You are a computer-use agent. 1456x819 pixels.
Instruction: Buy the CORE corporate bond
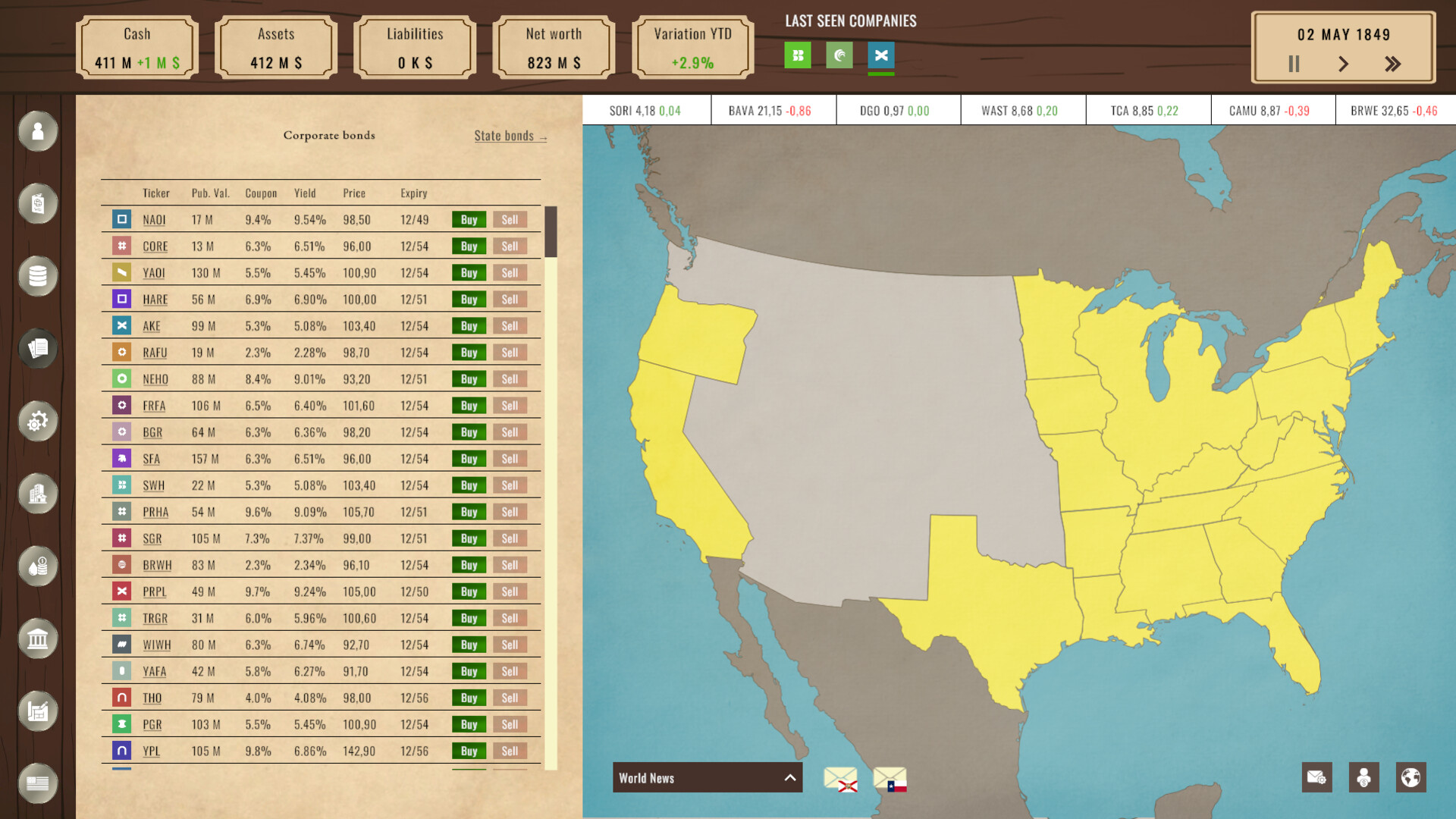tap(469, 246)
